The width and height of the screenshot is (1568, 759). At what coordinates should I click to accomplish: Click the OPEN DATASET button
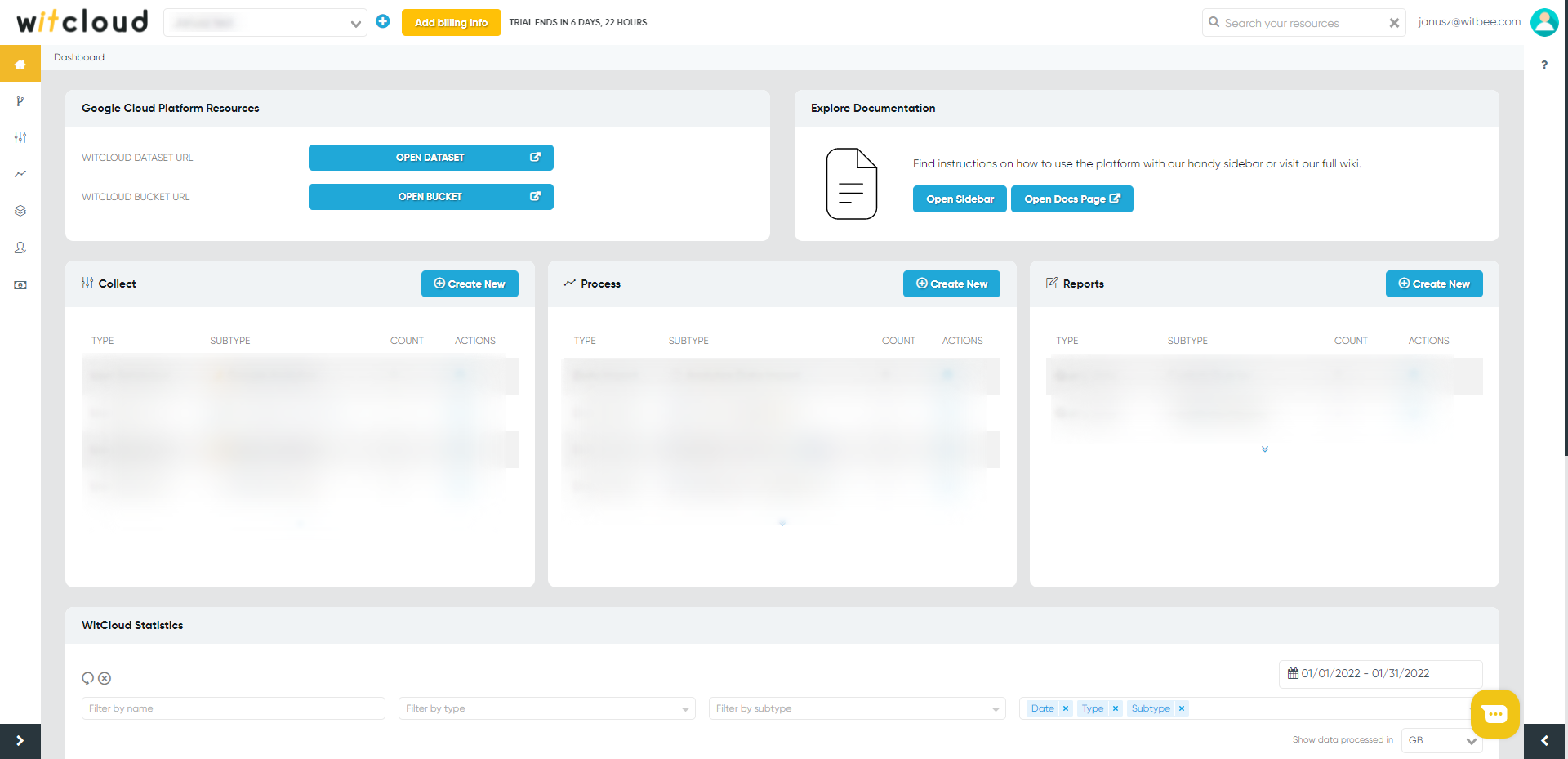pyautogui.click(x=430, y=158)
